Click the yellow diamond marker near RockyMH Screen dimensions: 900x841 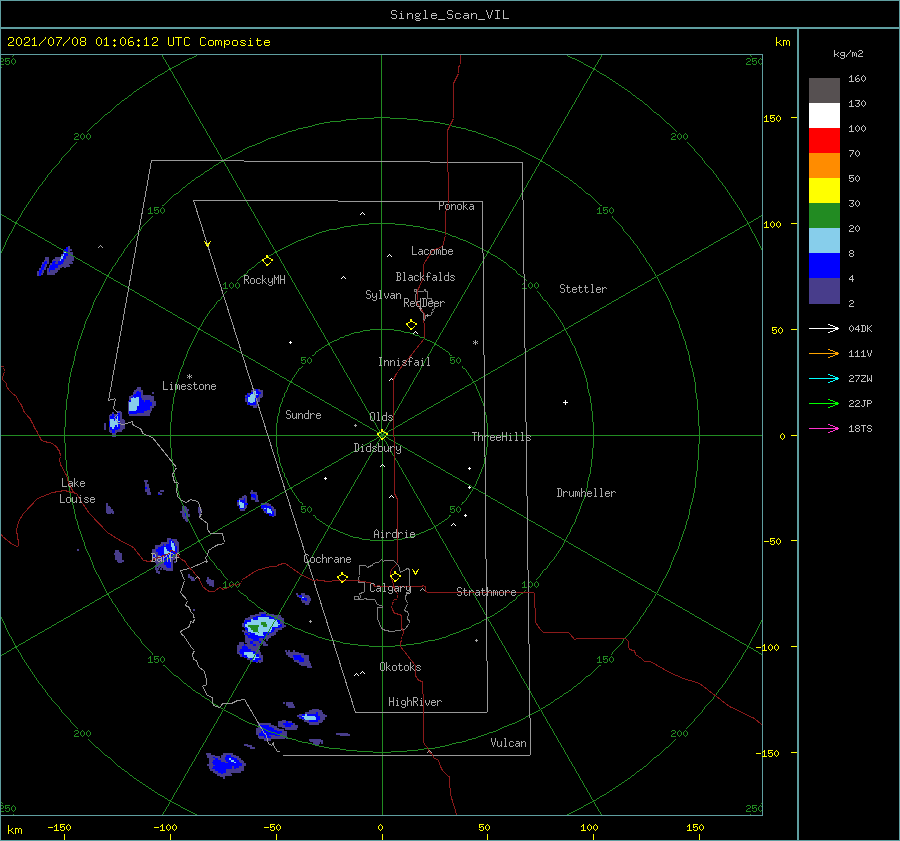(267, 261)
